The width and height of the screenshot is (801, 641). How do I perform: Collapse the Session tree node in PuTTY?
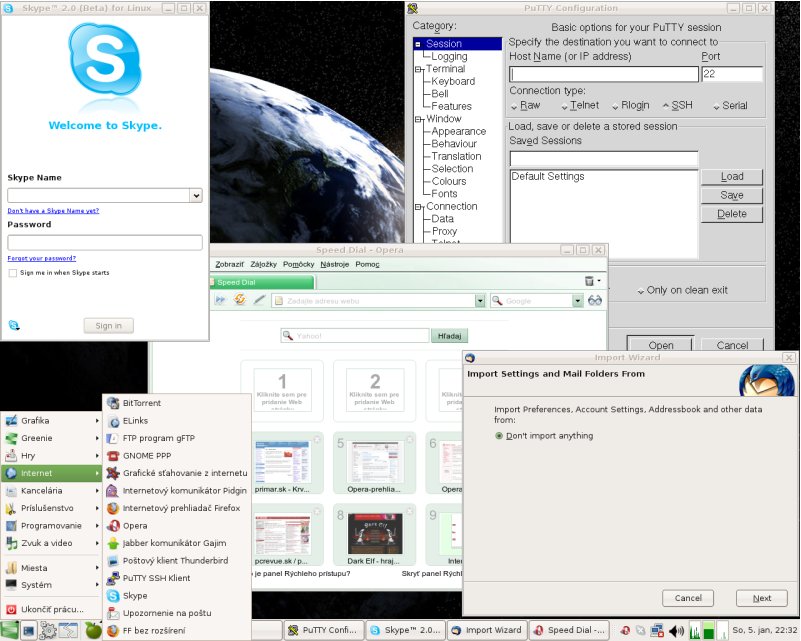(418, 44)
